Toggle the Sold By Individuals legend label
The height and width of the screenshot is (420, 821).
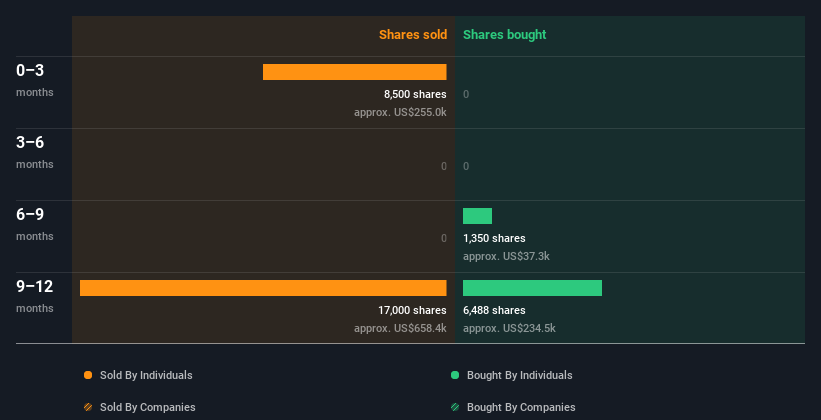(x=146, y=375)
